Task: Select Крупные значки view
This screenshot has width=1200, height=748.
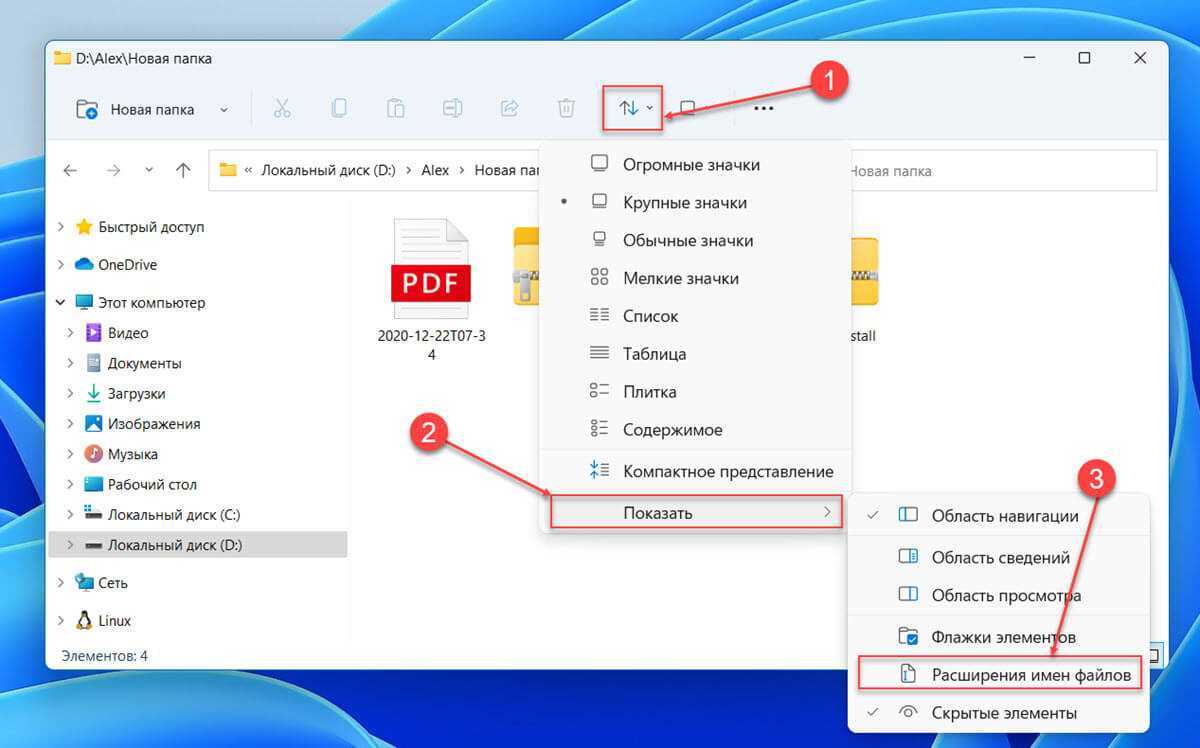Action: coord(695,202)
